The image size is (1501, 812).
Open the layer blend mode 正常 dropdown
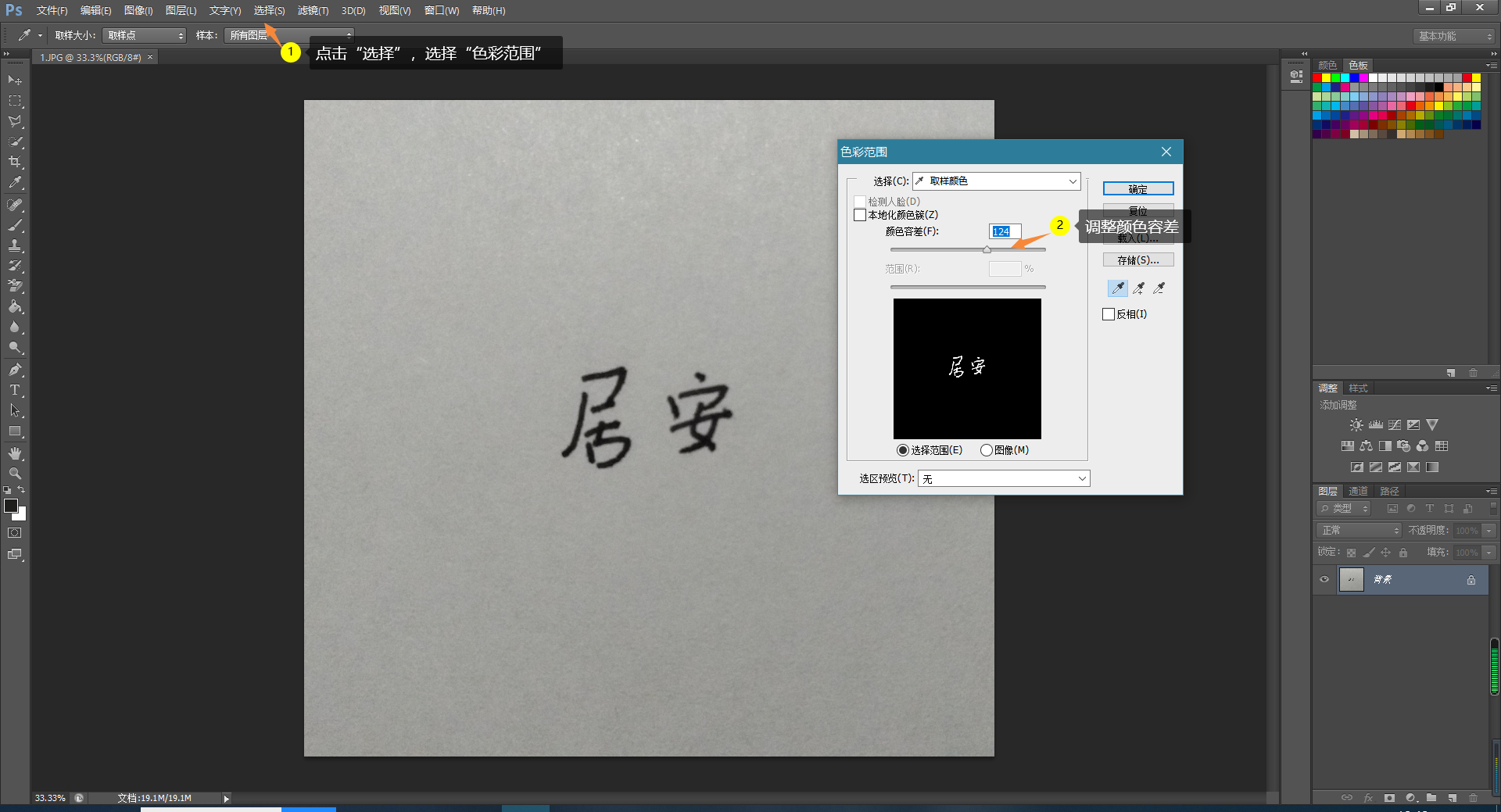click(x=1359, y=531)
